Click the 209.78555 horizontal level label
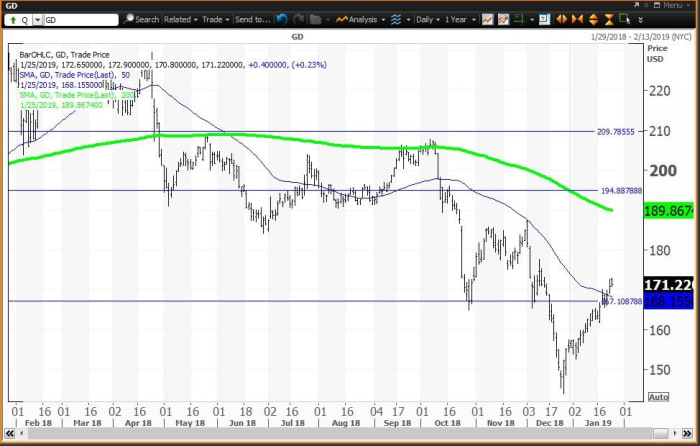 (615, 132)
